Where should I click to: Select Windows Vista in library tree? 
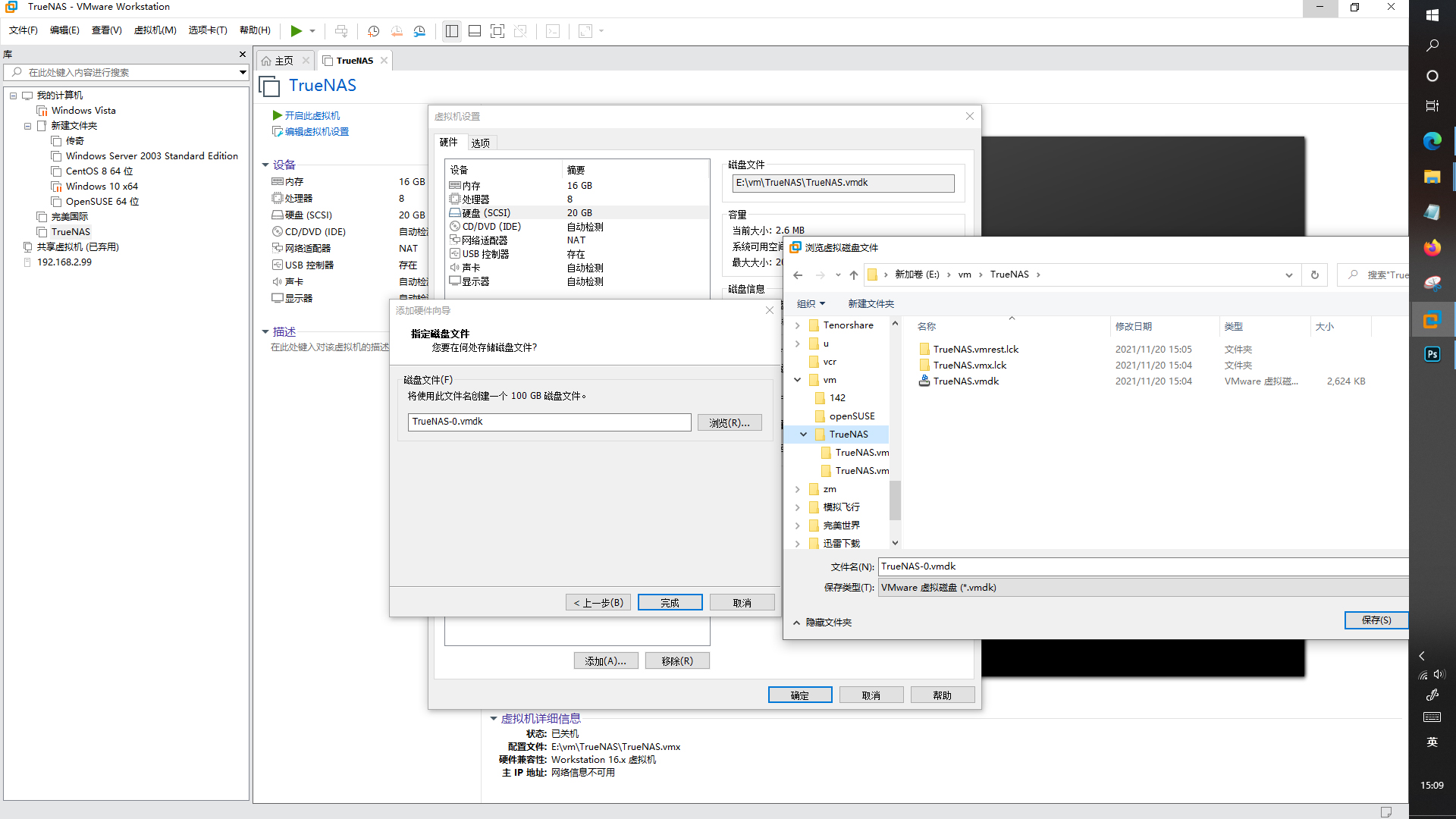(x=83, y=111)
